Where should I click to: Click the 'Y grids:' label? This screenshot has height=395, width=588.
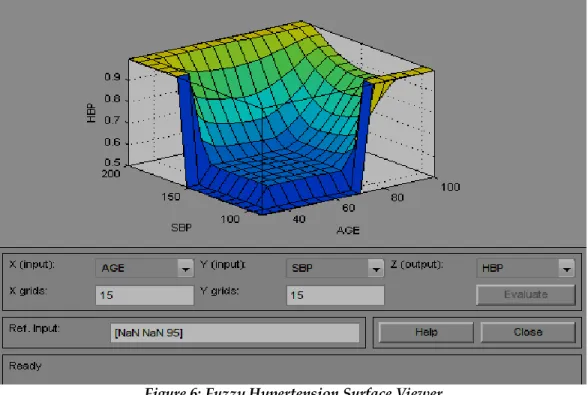coord(219,291)
